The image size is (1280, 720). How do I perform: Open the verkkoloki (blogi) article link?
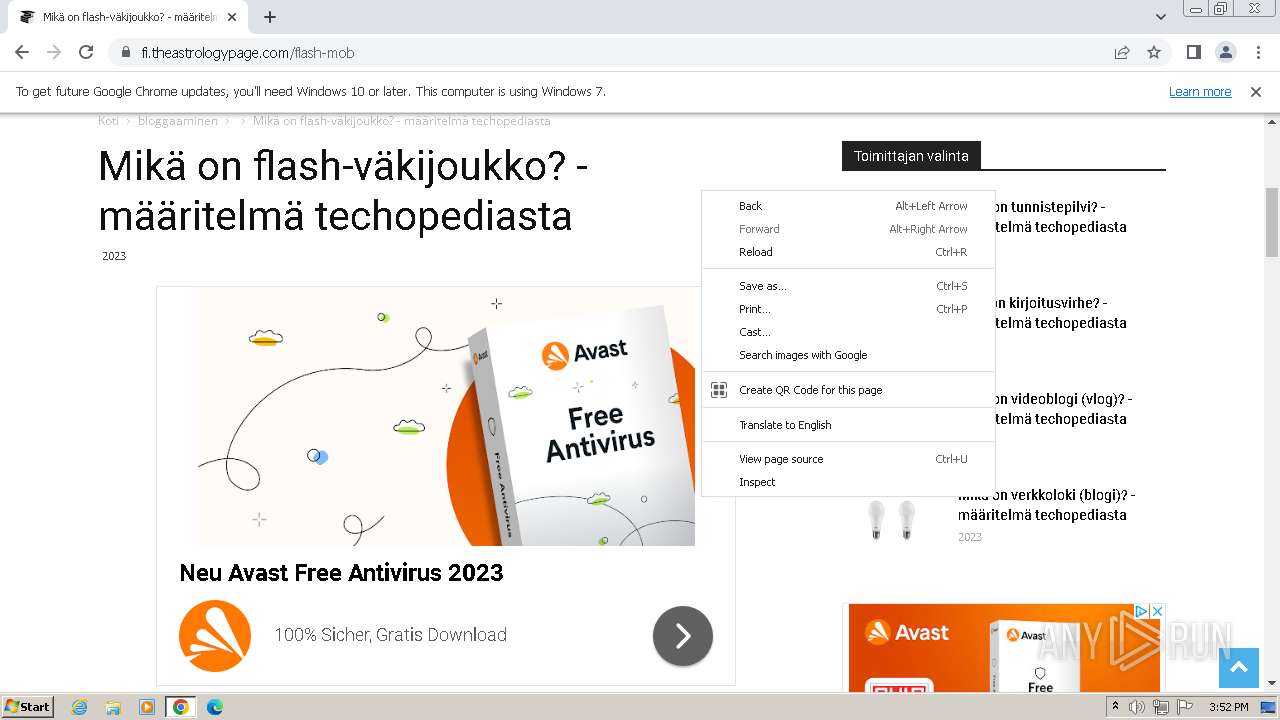pyautogui.click(x=1046, y=505)
